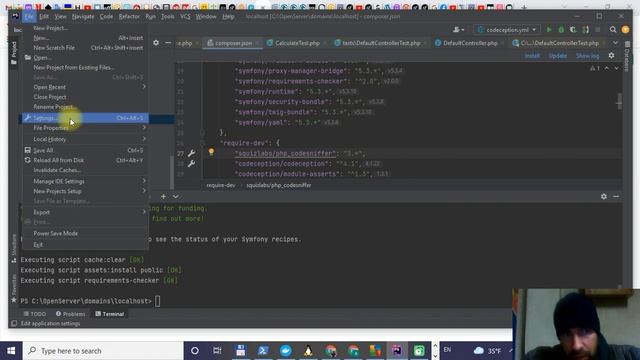Open the TODO tool window tab
The width and height of the screenshot is (640, 360).
(x=35, y=314)
